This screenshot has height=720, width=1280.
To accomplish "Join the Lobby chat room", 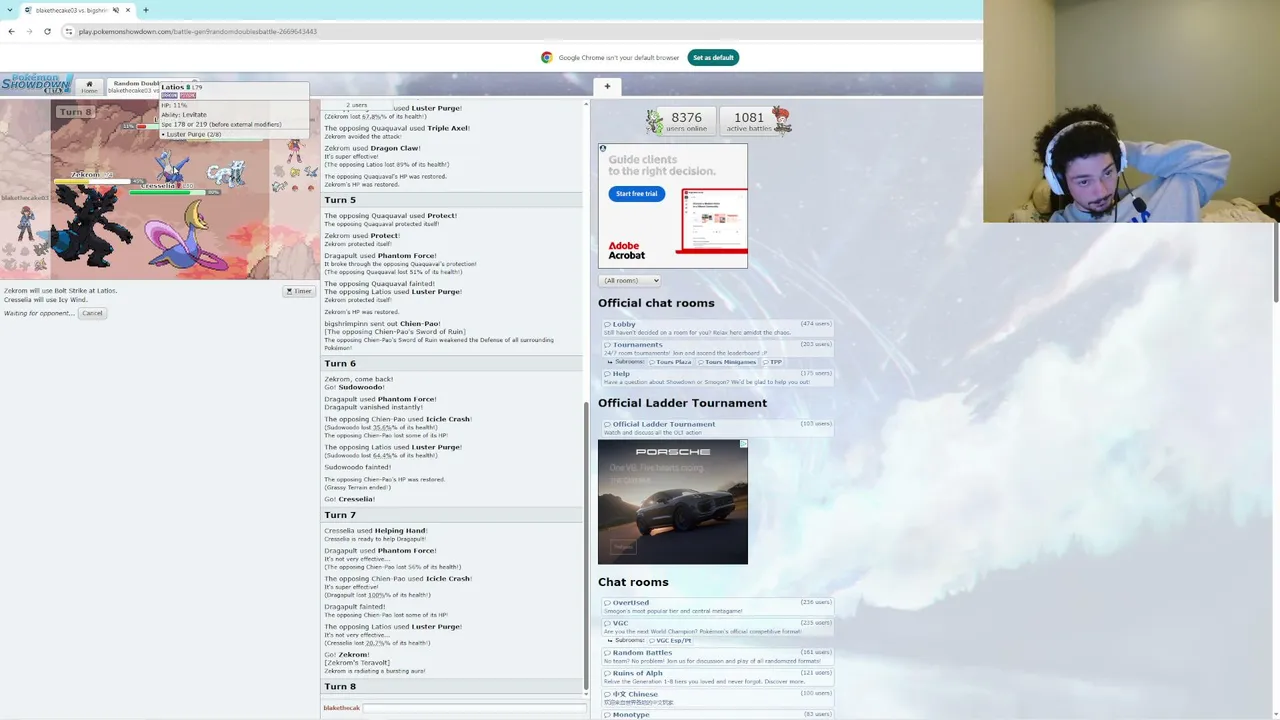I will pyautogui.click(x=716, y=328).
